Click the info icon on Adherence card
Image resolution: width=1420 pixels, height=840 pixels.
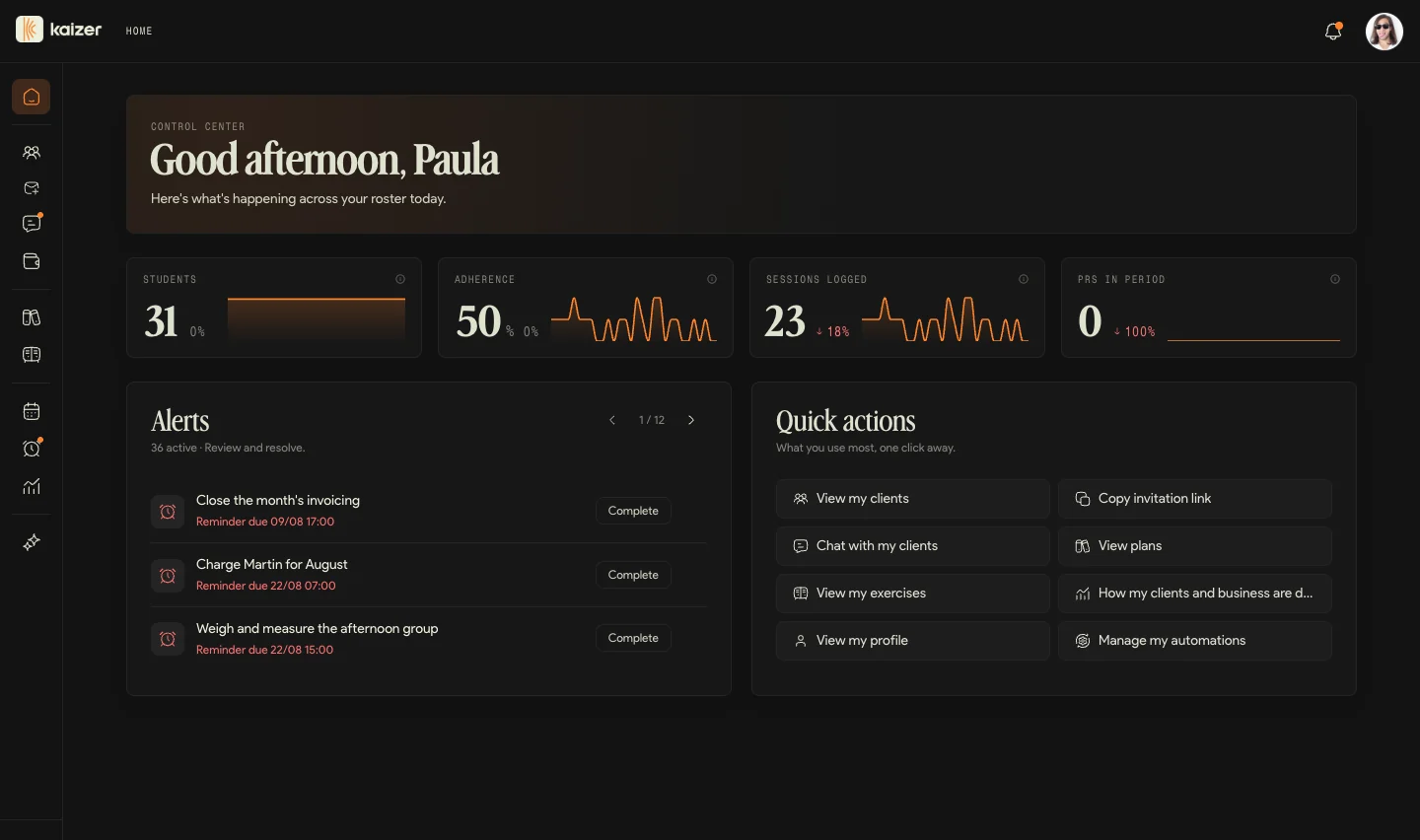(x=712, y=279)
